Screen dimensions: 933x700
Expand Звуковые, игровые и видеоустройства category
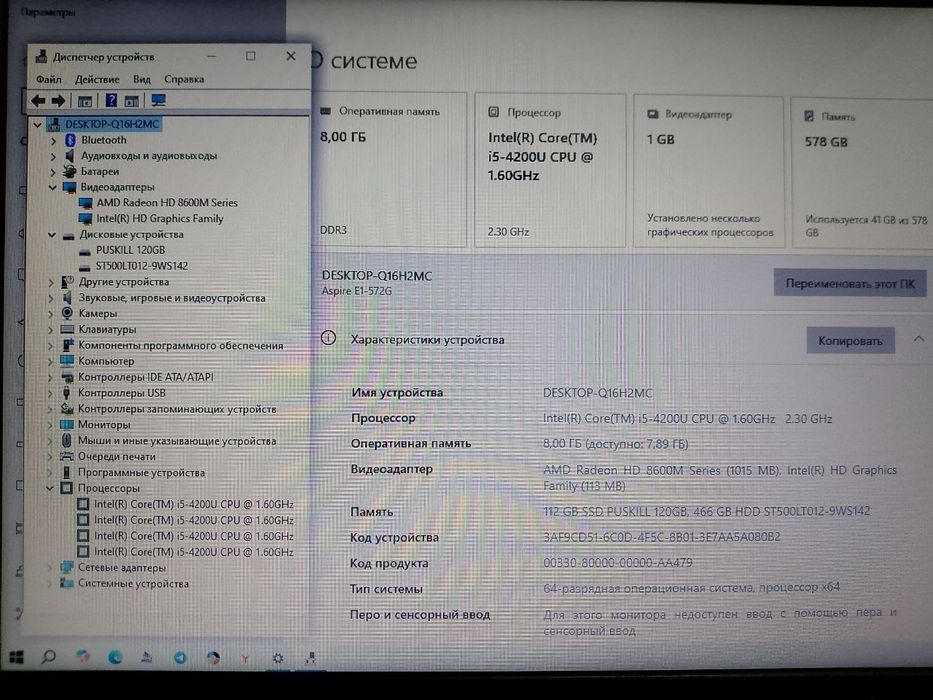(x=51, y=298)
